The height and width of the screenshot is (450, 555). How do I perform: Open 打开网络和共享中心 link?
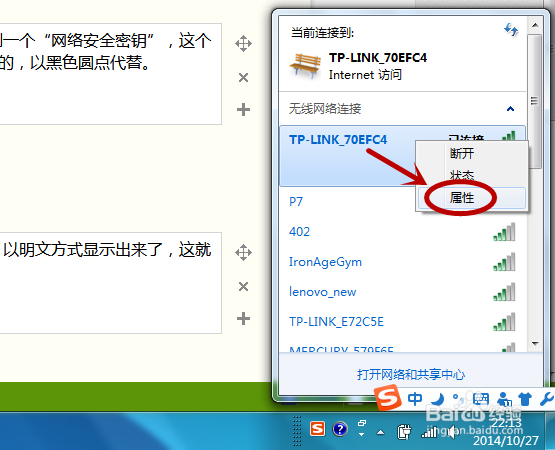coord(411,374)
